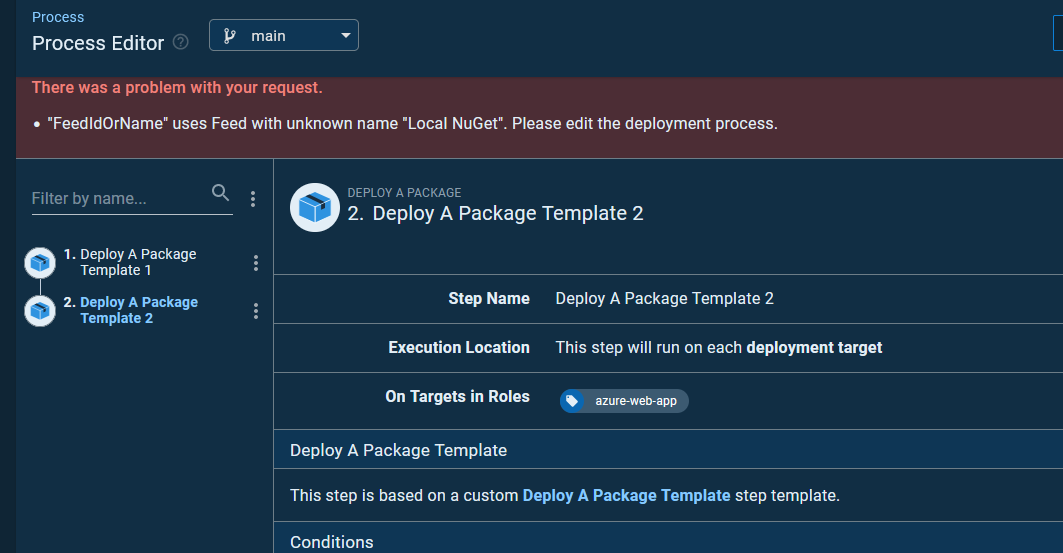Click the FeedIdOrName error message text
The height and width of the screenshot is (553, 1063).
412,123
